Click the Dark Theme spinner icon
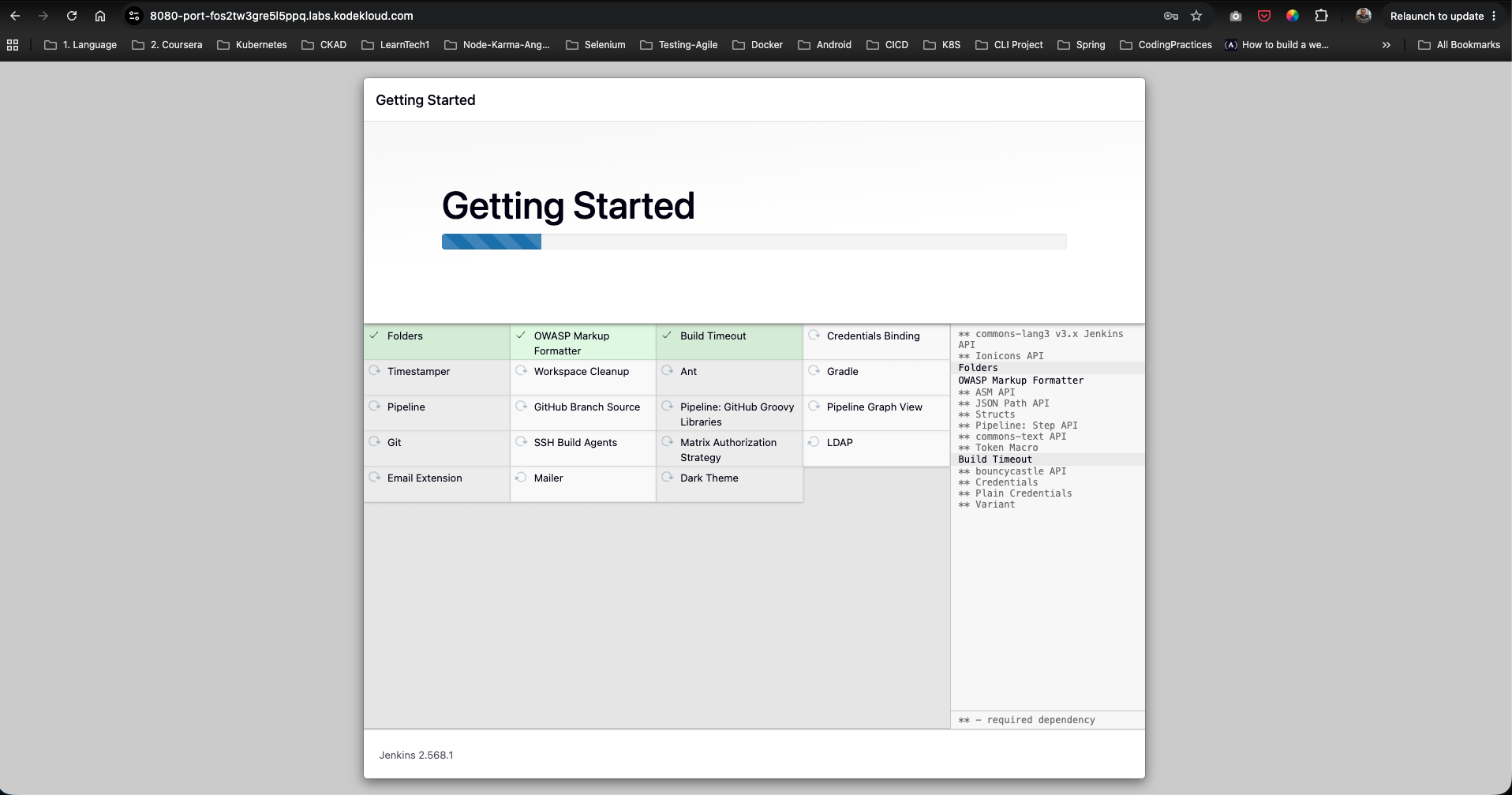Image resolution: width=1512 pixels, height=795 pixels. (668, 477)
